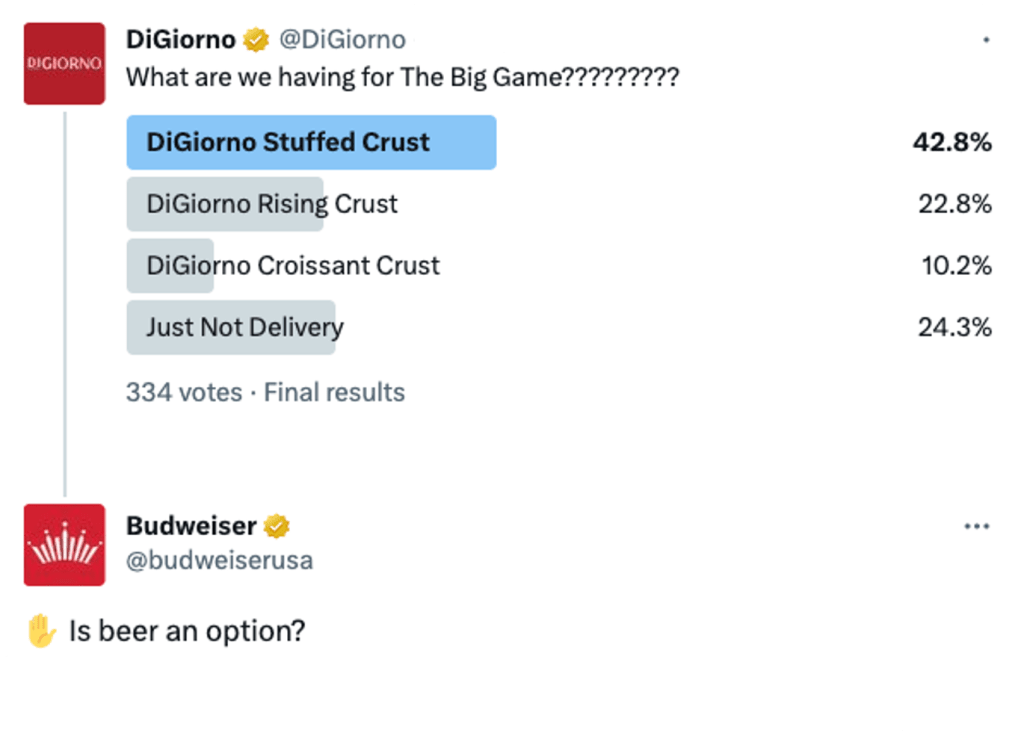Open the reply text "Is beer an option?"
The image size is (1024, 736).
click(x=186, y=632)
